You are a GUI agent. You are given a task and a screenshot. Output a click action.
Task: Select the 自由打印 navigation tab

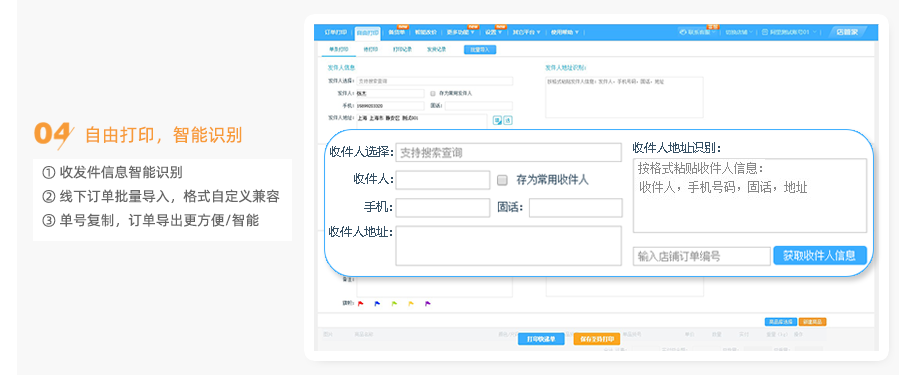pos(367,33)
